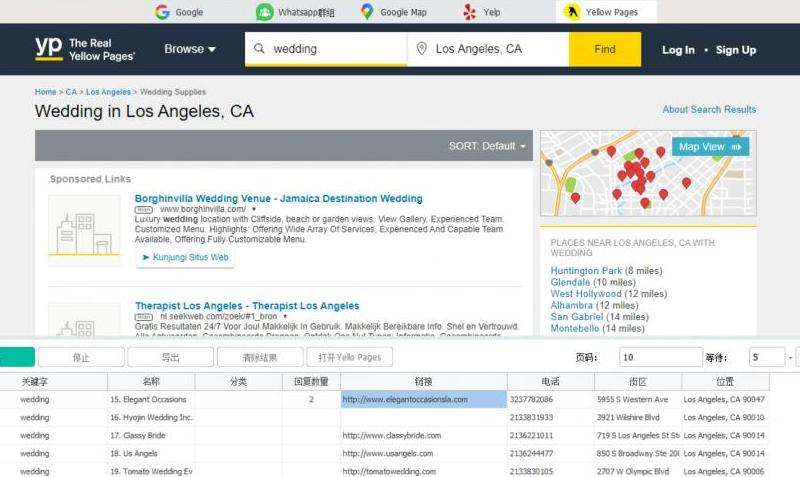800x477 pixels.
Task: Click the magnifier icon in search box
Action: pyautogui.click(x=259, y=49)
